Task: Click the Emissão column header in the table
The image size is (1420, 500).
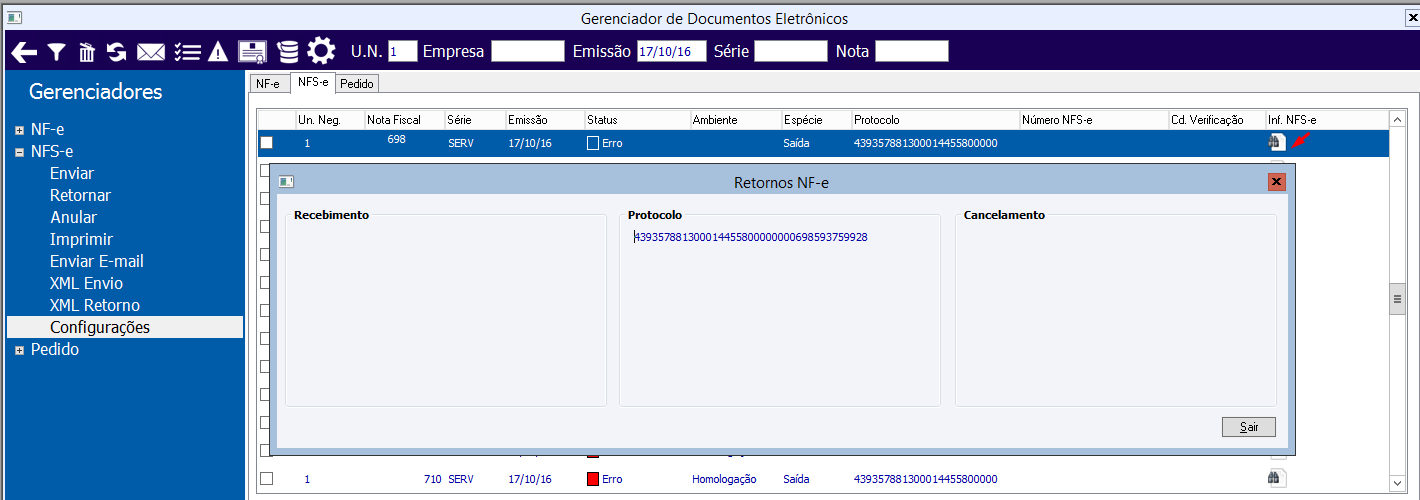Action: click(x=545, y=120)
